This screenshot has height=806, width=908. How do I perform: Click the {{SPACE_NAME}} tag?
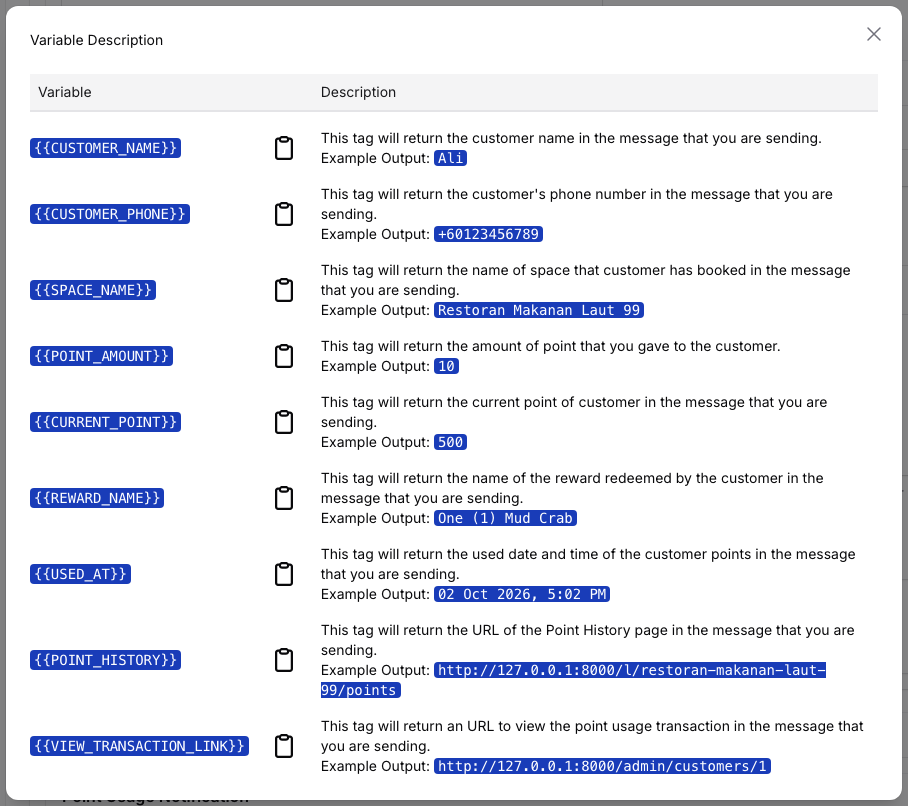[93, 290]
